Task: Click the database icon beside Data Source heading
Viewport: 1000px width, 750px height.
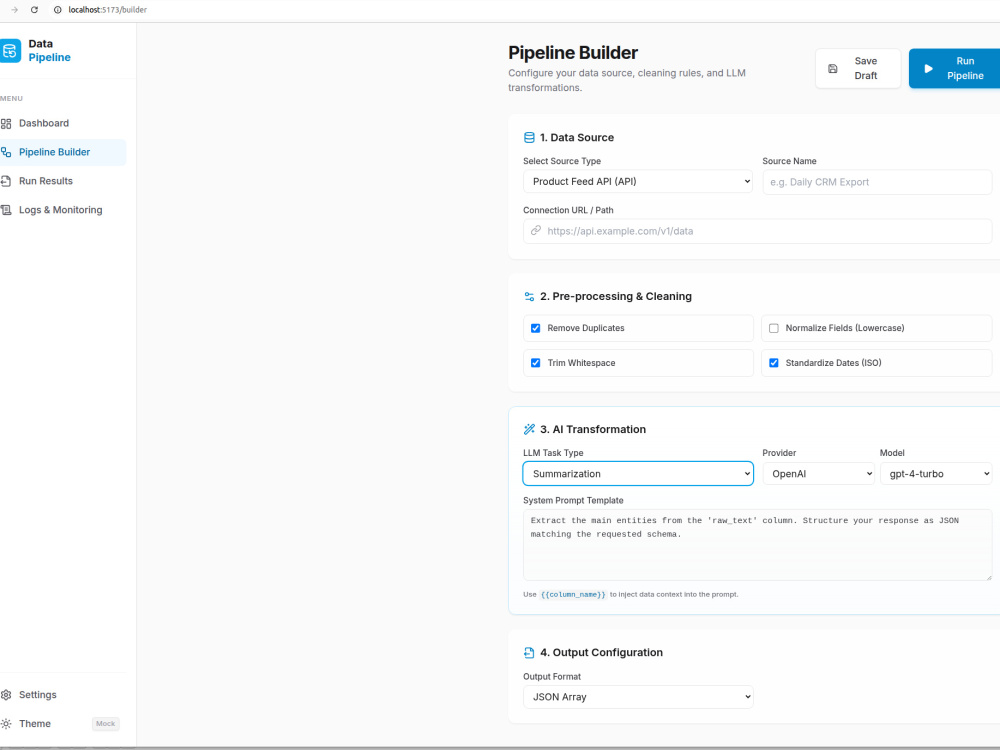Action: pyautogui.click(x=529, y=138)
